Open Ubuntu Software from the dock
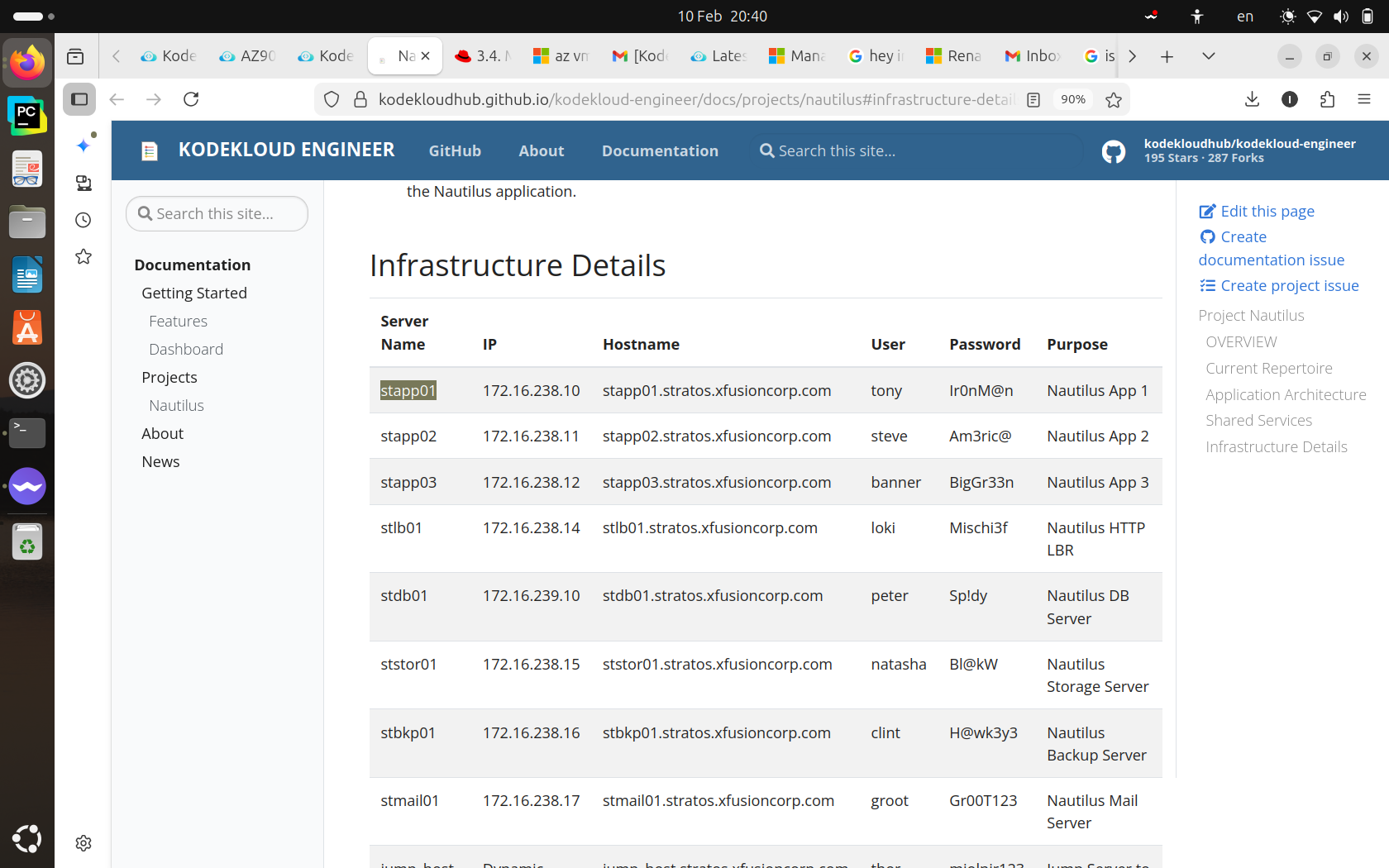Viewport: 1389px width, 868px height. pos(27,327)
